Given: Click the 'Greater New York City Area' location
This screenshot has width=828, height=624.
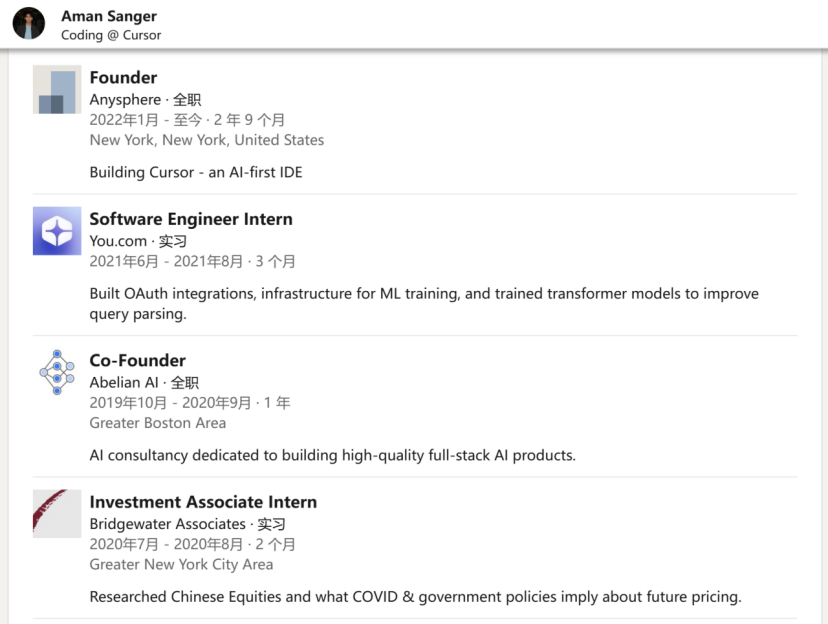Looking at the screenshot, I should click(181, 564).
